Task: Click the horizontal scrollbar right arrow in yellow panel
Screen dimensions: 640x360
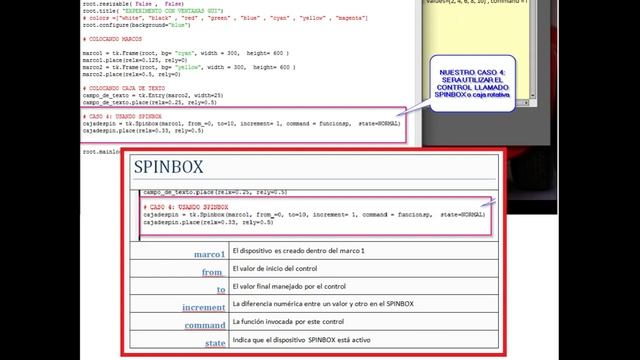Action: pos(526,102)
